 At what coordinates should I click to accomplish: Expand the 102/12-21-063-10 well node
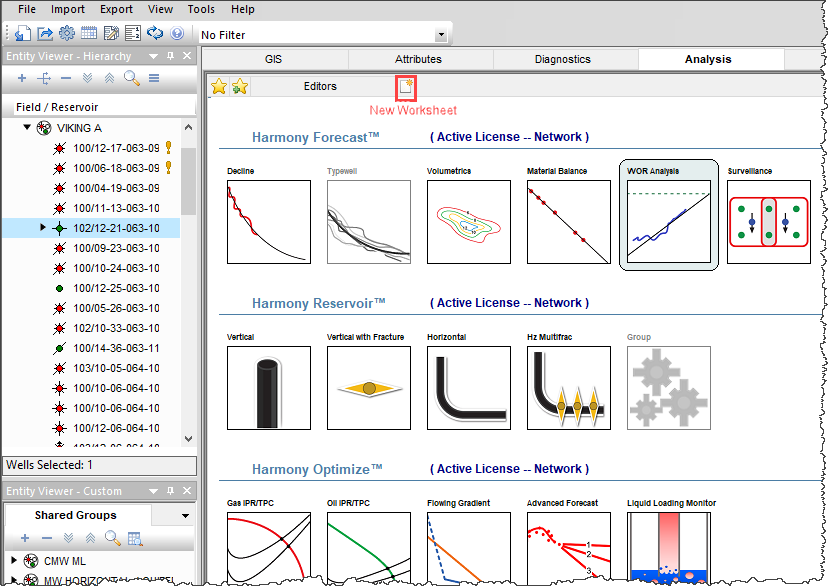43,228
